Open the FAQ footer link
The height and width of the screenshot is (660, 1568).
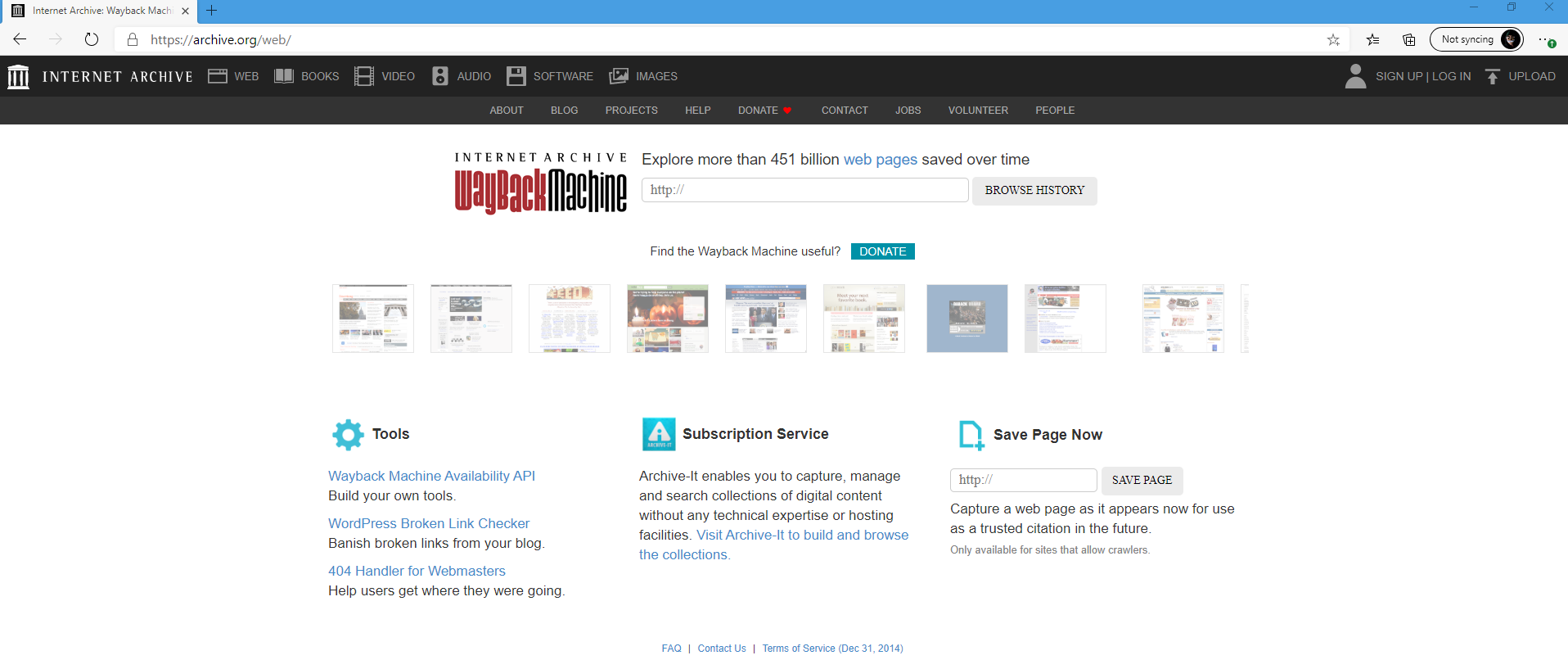[671, 649]
